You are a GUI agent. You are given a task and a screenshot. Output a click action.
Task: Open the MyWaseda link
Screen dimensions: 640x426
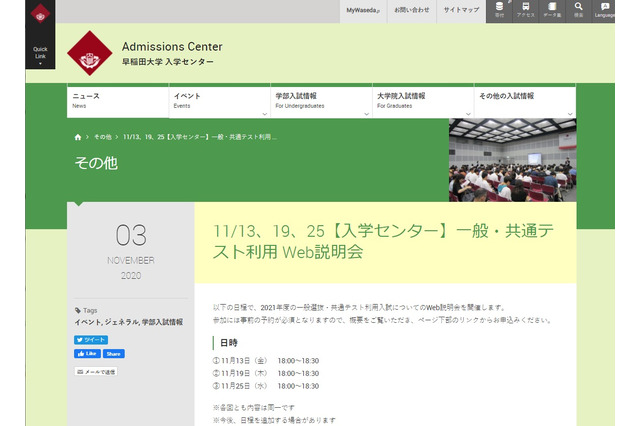[x=363, y=11]
